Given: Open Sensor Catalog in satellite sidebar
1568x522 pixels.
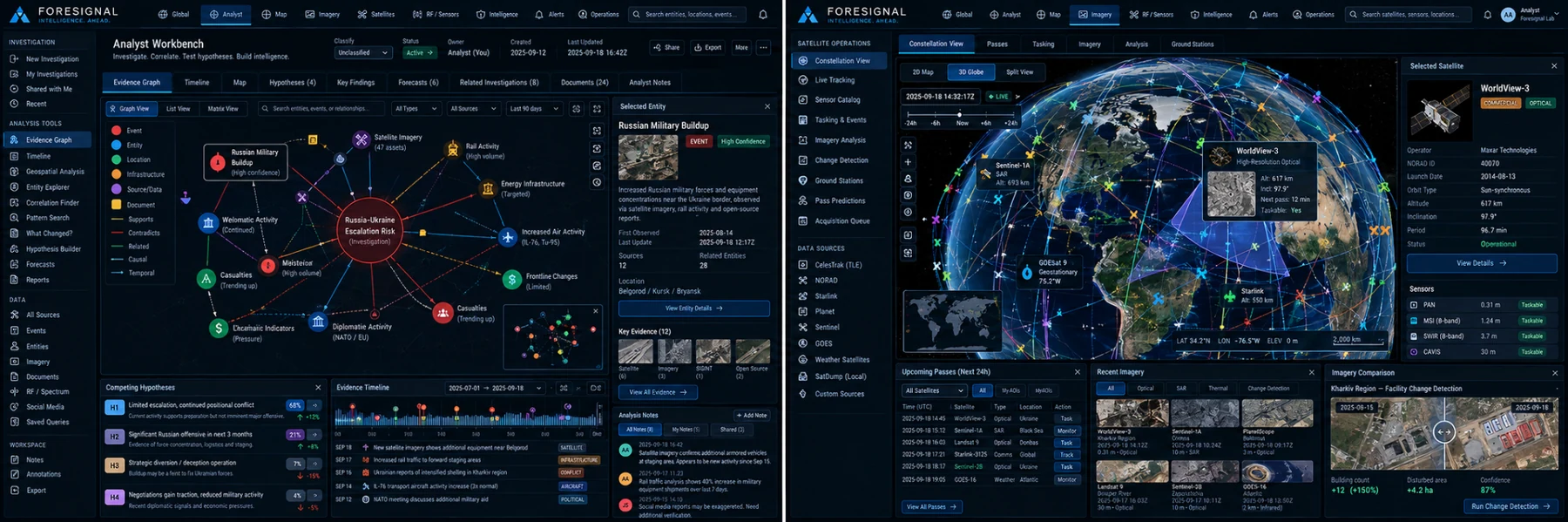Looking at the screenshot, I should [x=838, y=100].
